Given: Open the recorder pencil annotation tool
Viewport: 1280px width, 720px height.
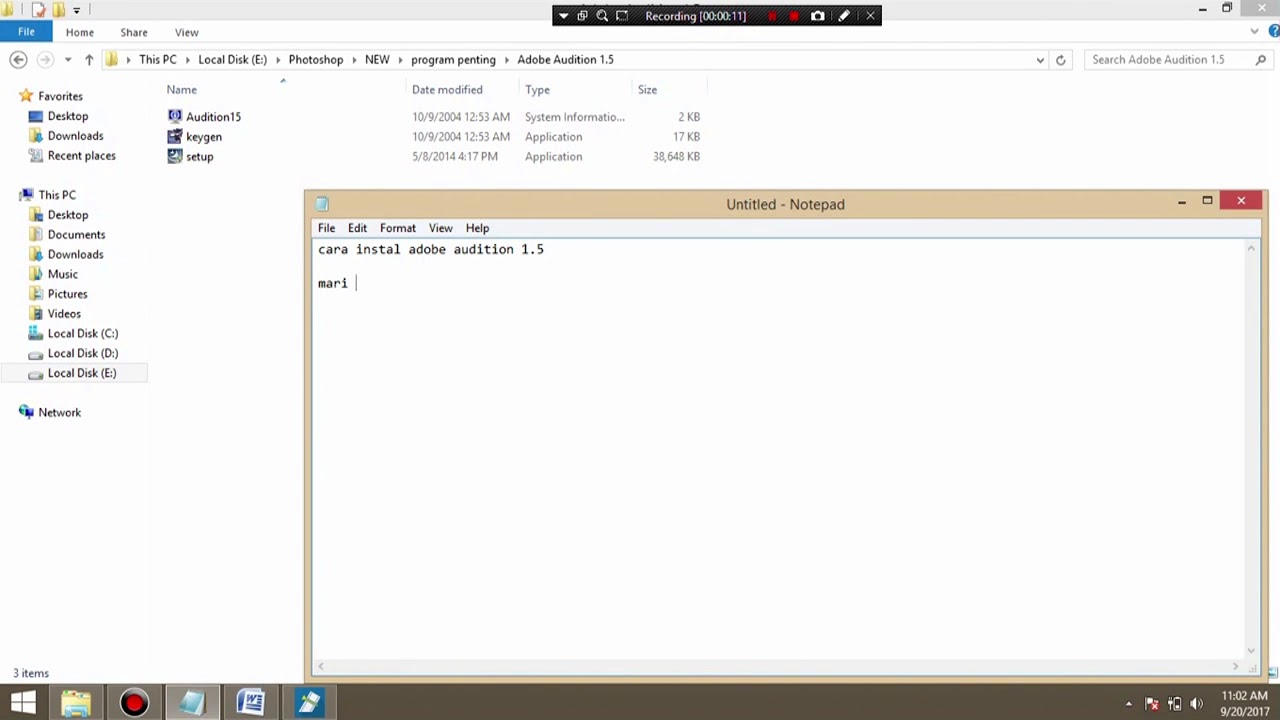Looking at the screenshot, I should tap(844, 16).
